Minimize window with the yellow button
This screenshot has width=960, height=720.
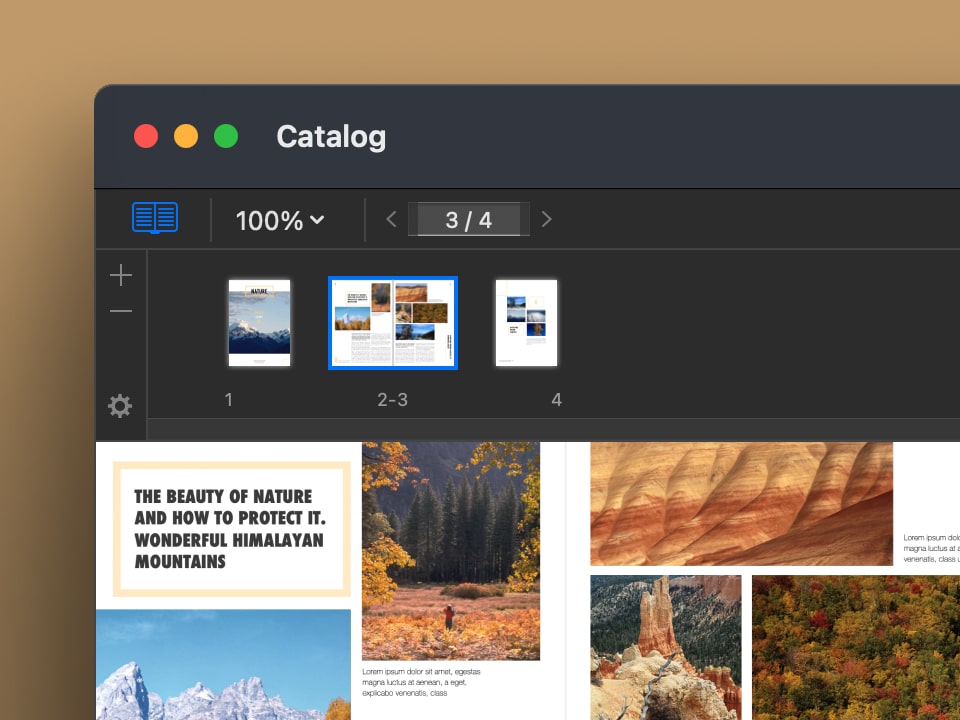pos(186,136)
